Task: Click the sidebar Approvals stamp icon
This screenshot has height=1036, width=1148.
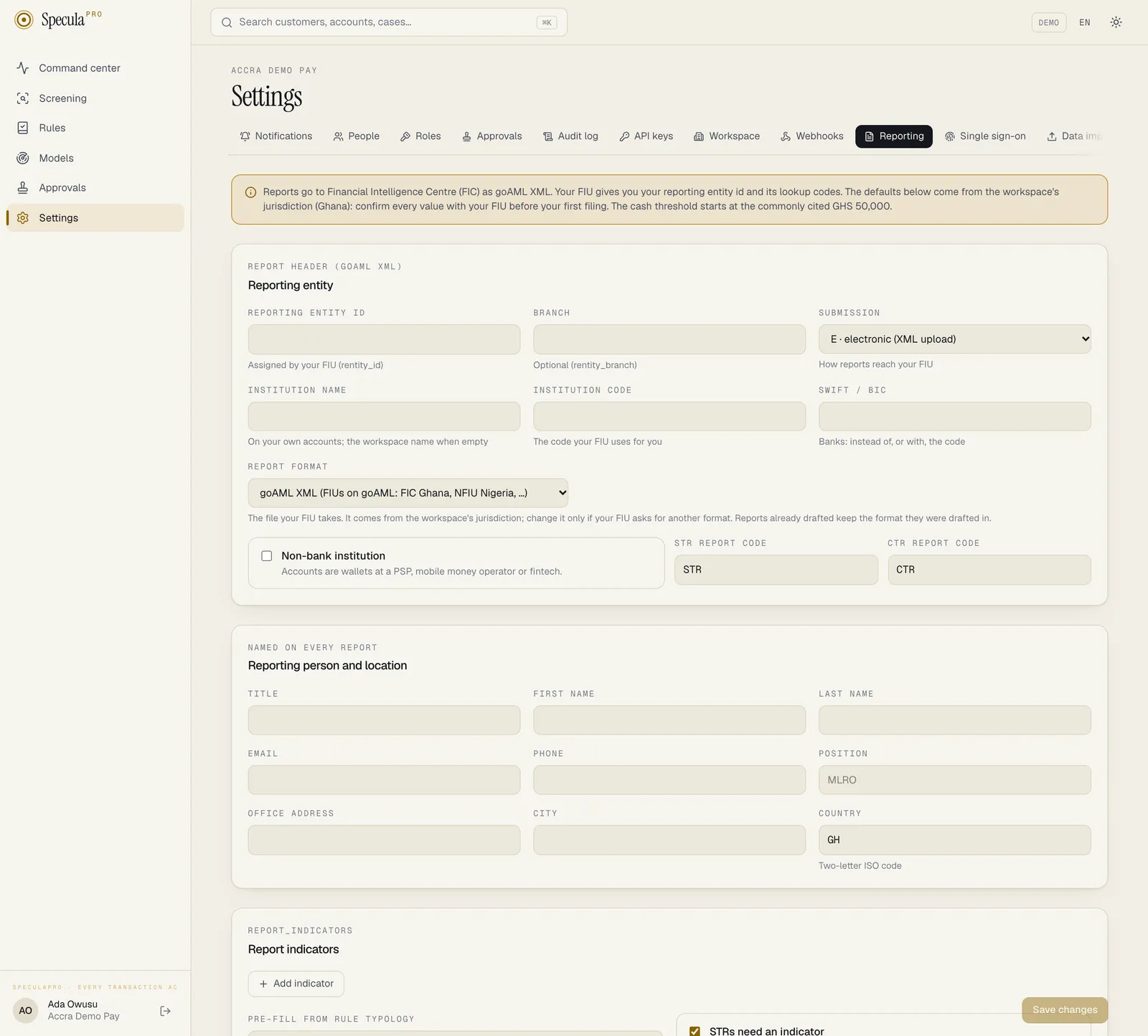Action: click(x=23, y=188)
